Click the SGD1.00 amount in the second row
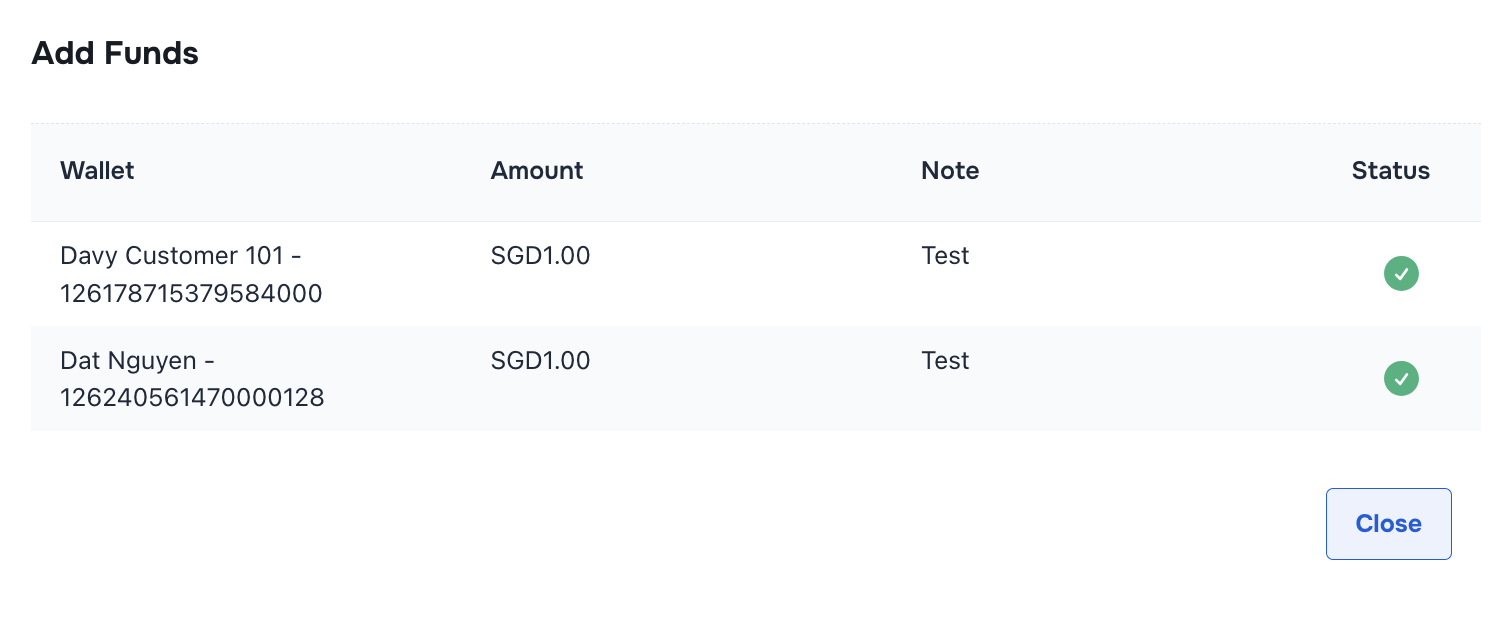 point(540,361)
